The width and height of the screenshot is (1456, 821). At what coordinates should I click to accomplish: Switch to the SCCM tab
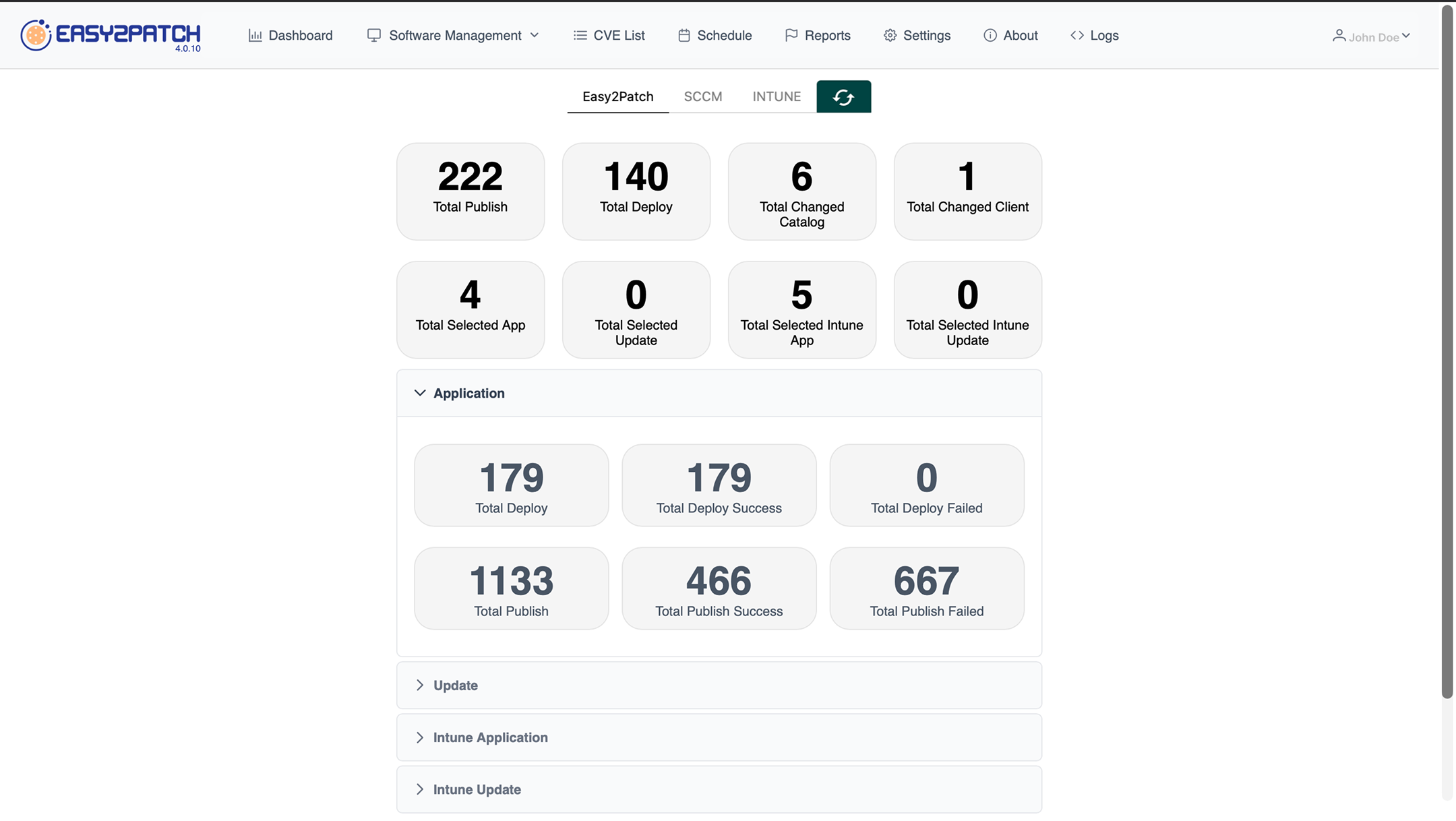pos(702,96)
